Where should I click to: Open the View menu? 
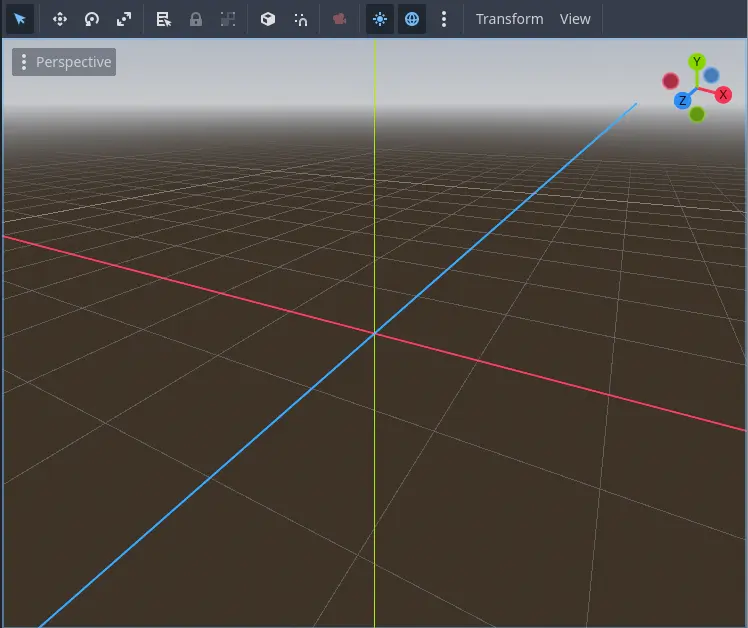tap(575, 19)
